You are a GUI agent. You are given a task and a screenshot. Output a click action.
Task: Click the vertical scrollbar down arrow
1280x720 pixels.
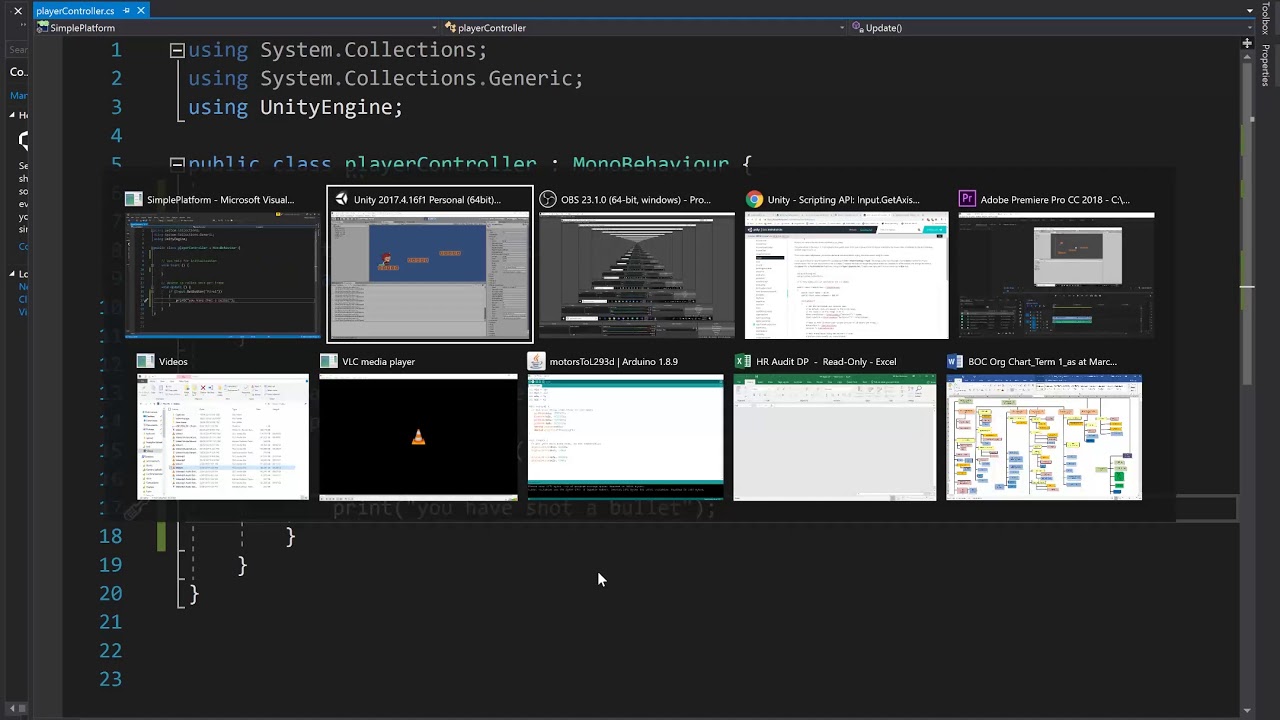1247,710
